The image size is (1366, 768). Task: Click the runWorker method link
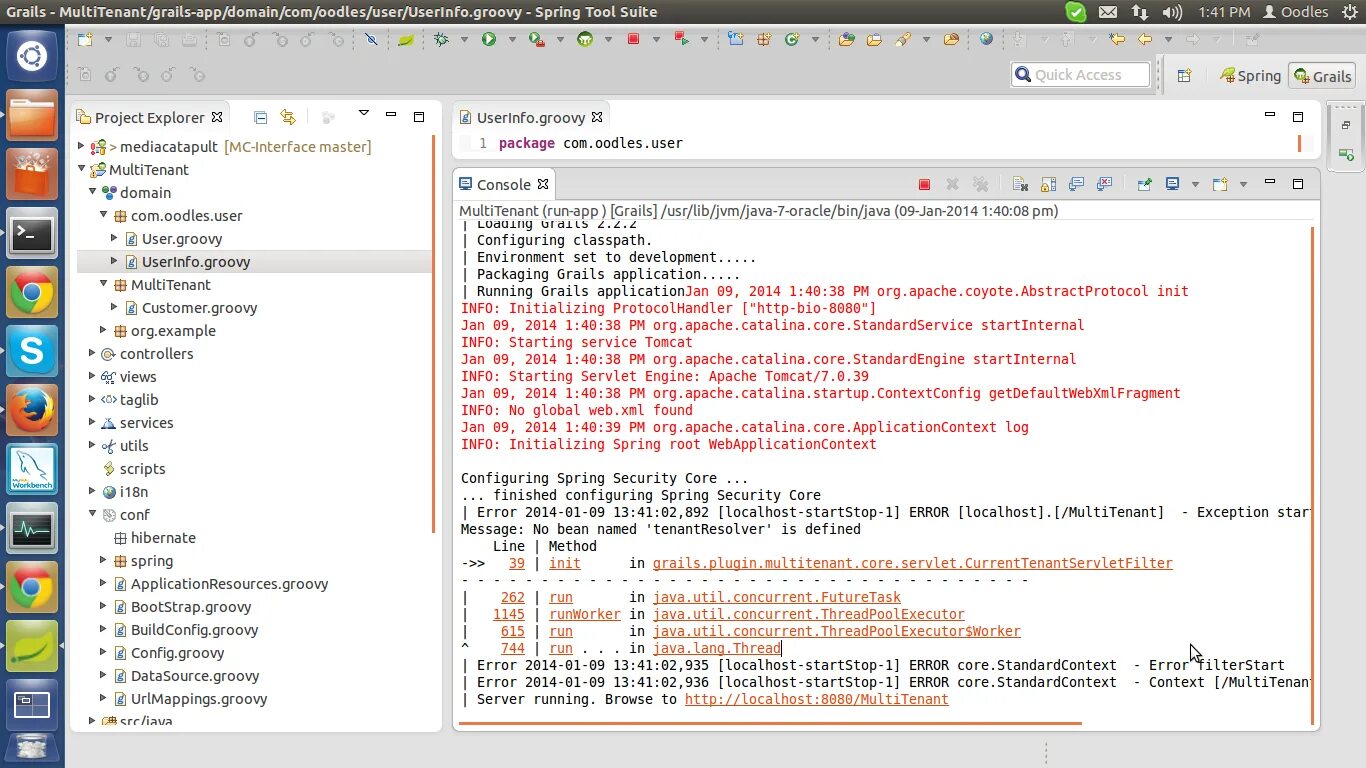tap(584, 614)
